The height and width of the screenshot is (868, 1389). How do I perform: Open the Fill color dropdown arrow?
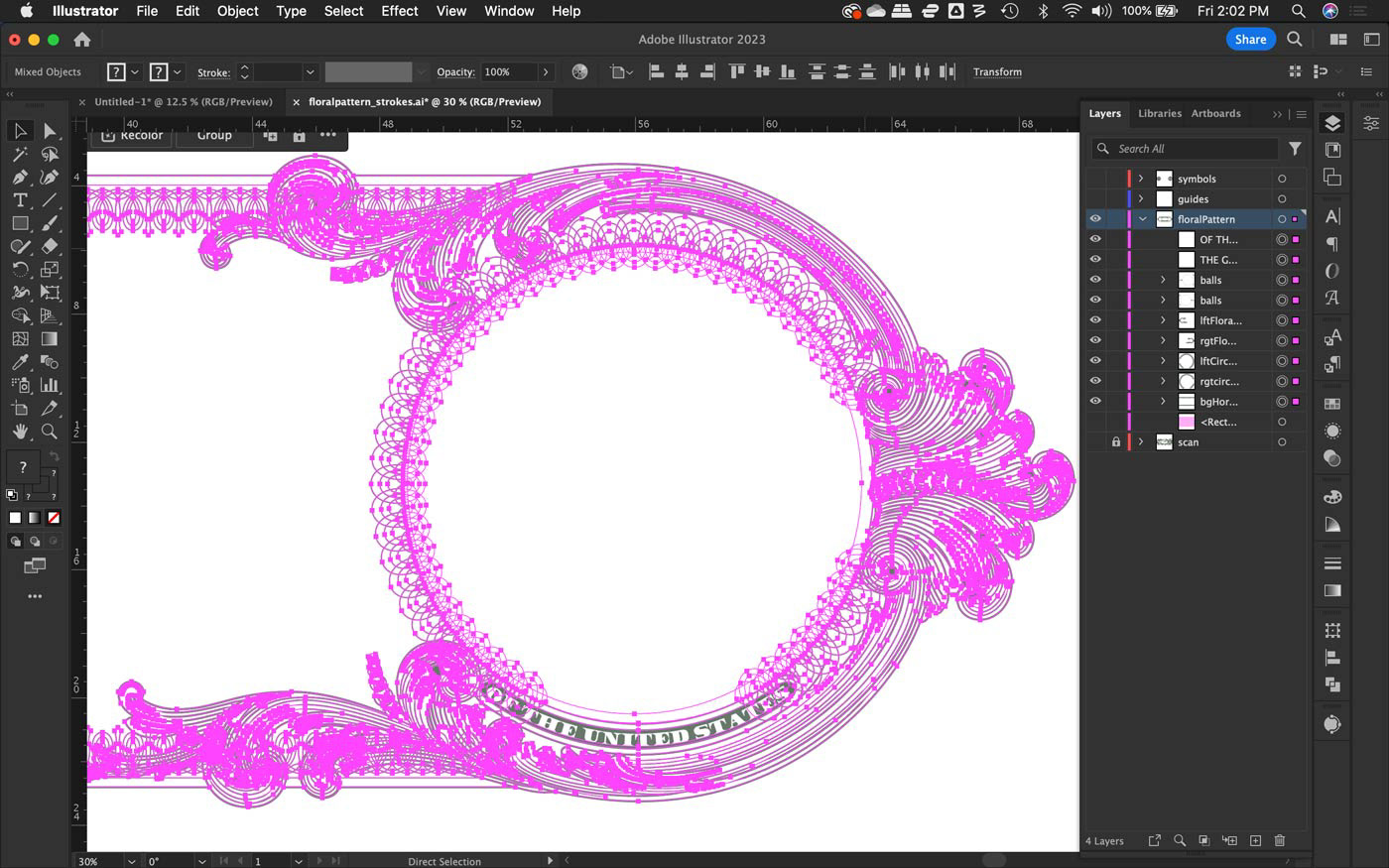click(x=134, y=71)
